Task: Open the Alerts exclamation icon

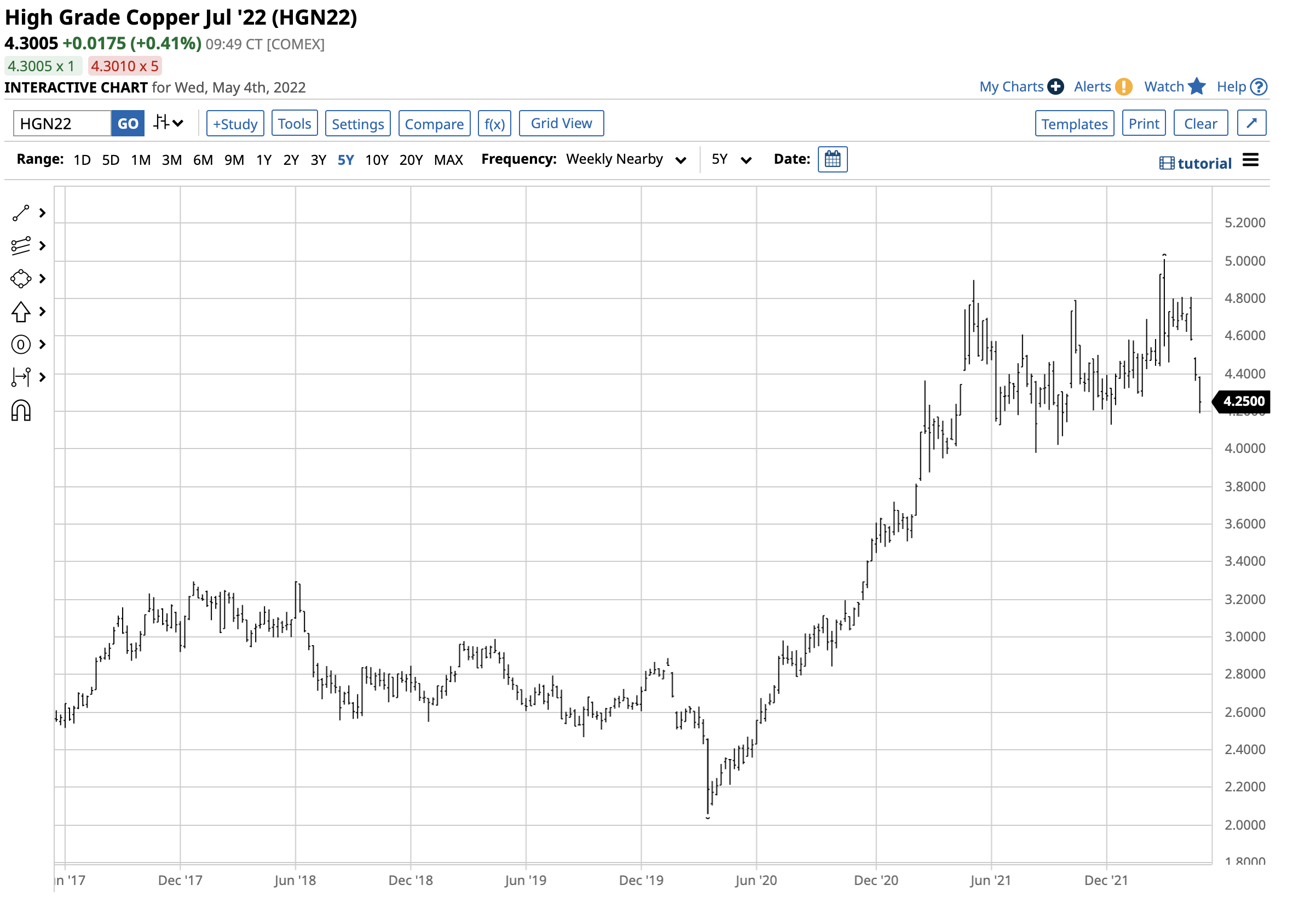Action: 1124,87
